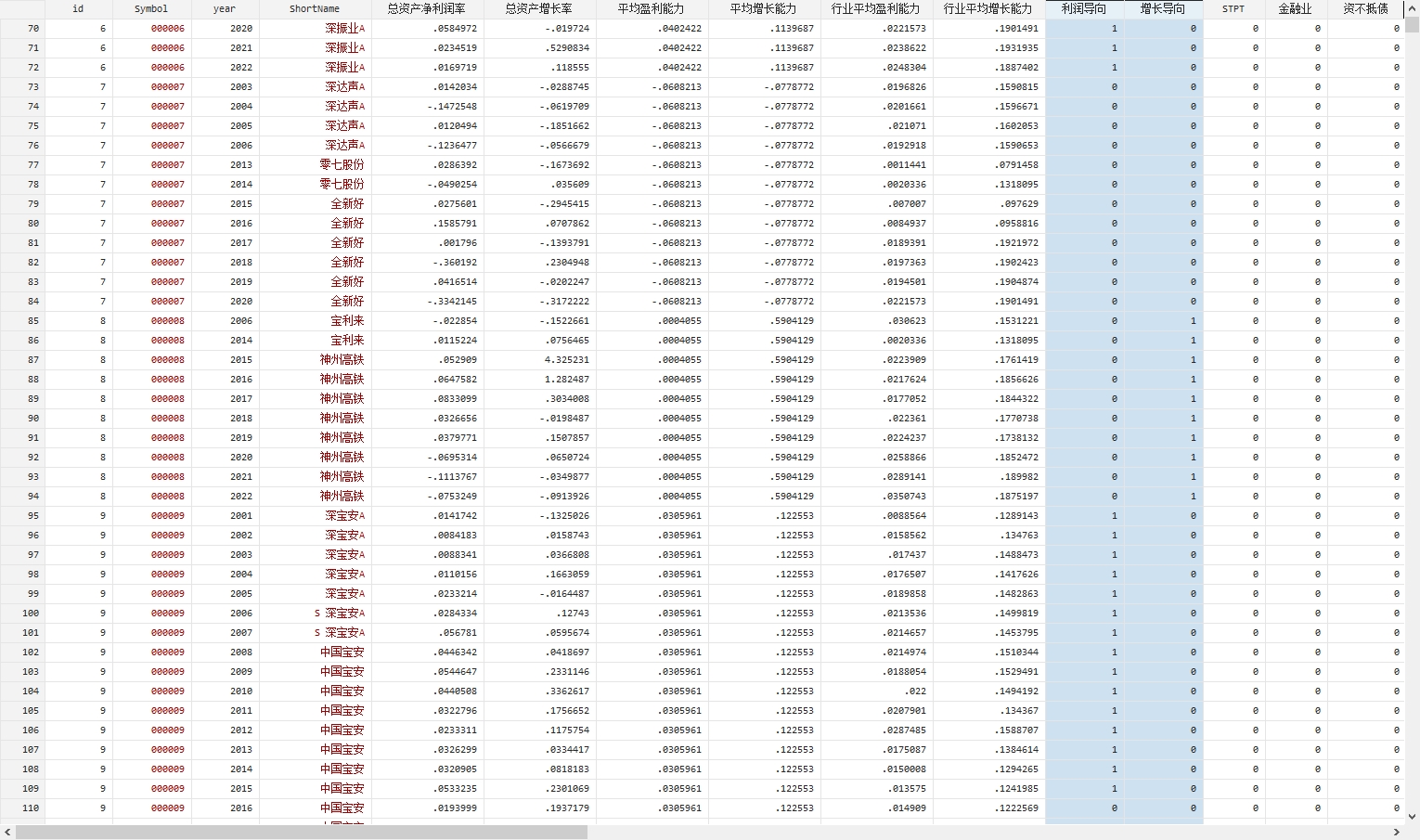Image resolution: width=1420 pixels, height=840 pixels.
Task: Click the .0791458 industry growth cell
Action: (x=988, y=165)
